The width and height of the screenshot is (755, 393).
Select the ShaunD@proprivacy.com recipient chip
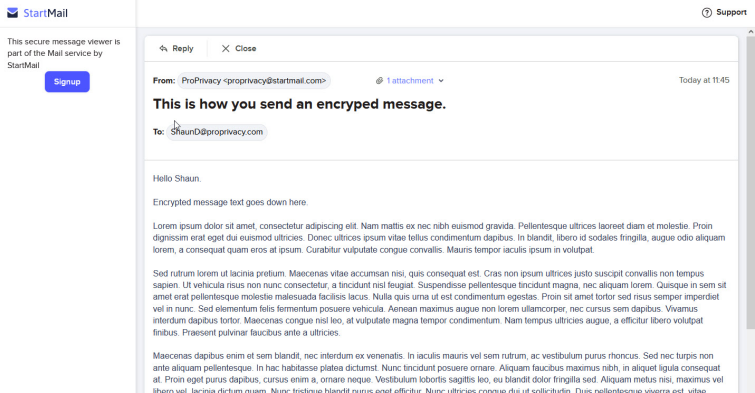click(217, 132)
